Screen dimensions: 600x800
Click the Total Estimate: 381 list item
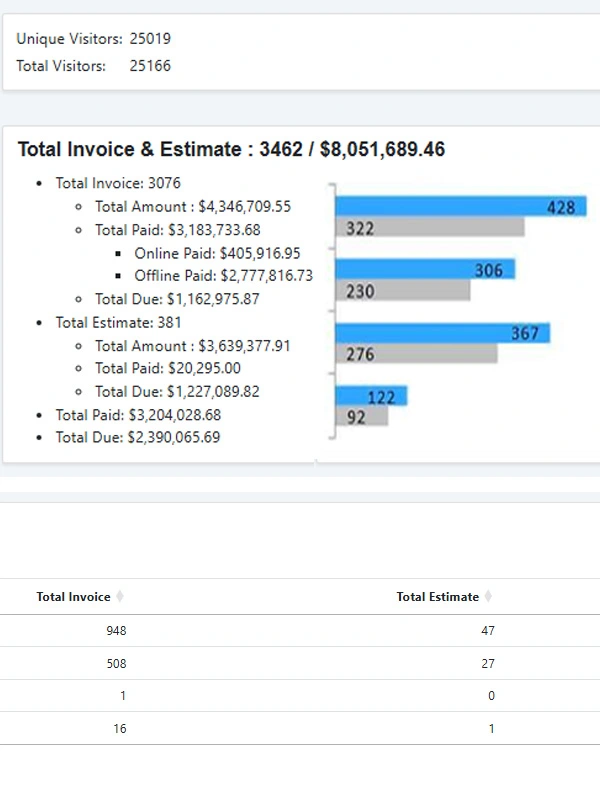click(119, 323)
